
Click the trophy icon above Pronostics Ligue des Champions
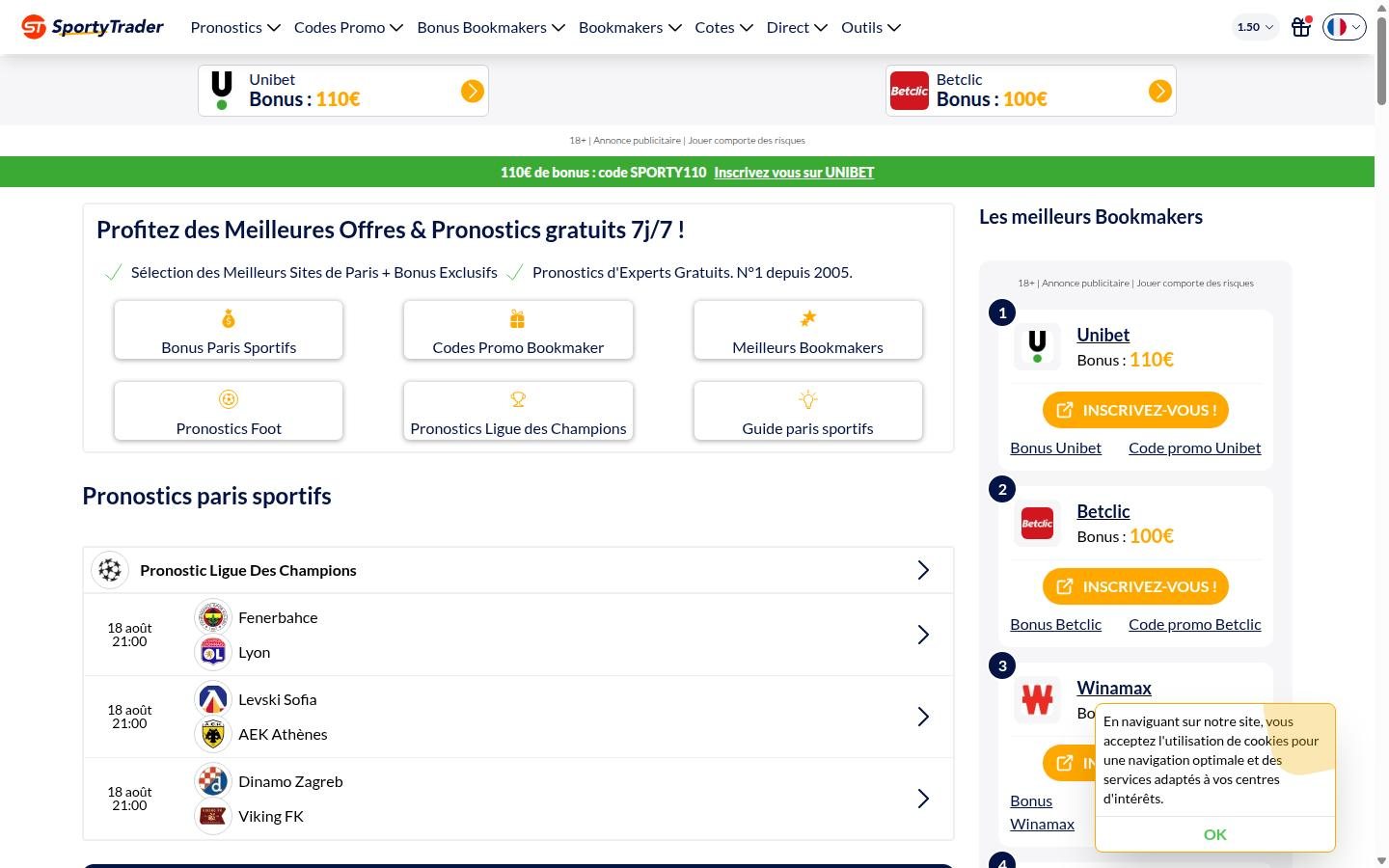coord(518,399)
